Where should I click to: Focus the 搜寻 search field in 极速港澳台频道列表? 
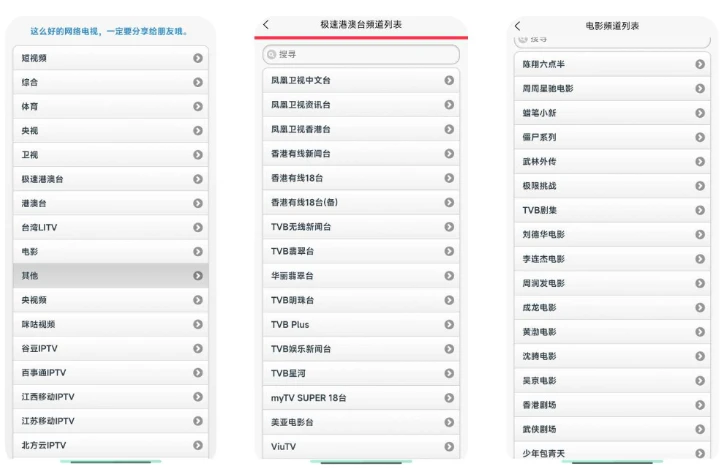pos(361,54)
